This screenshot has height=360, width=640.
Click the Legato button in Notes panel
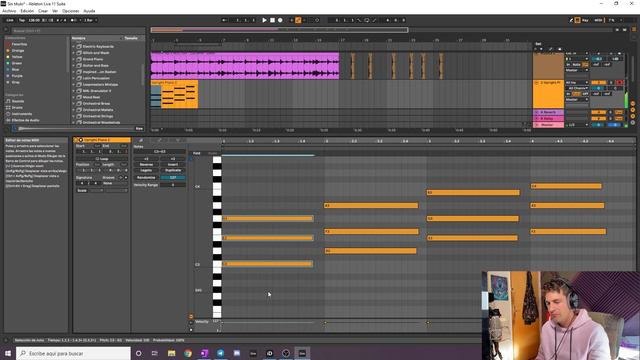point(146,170)
